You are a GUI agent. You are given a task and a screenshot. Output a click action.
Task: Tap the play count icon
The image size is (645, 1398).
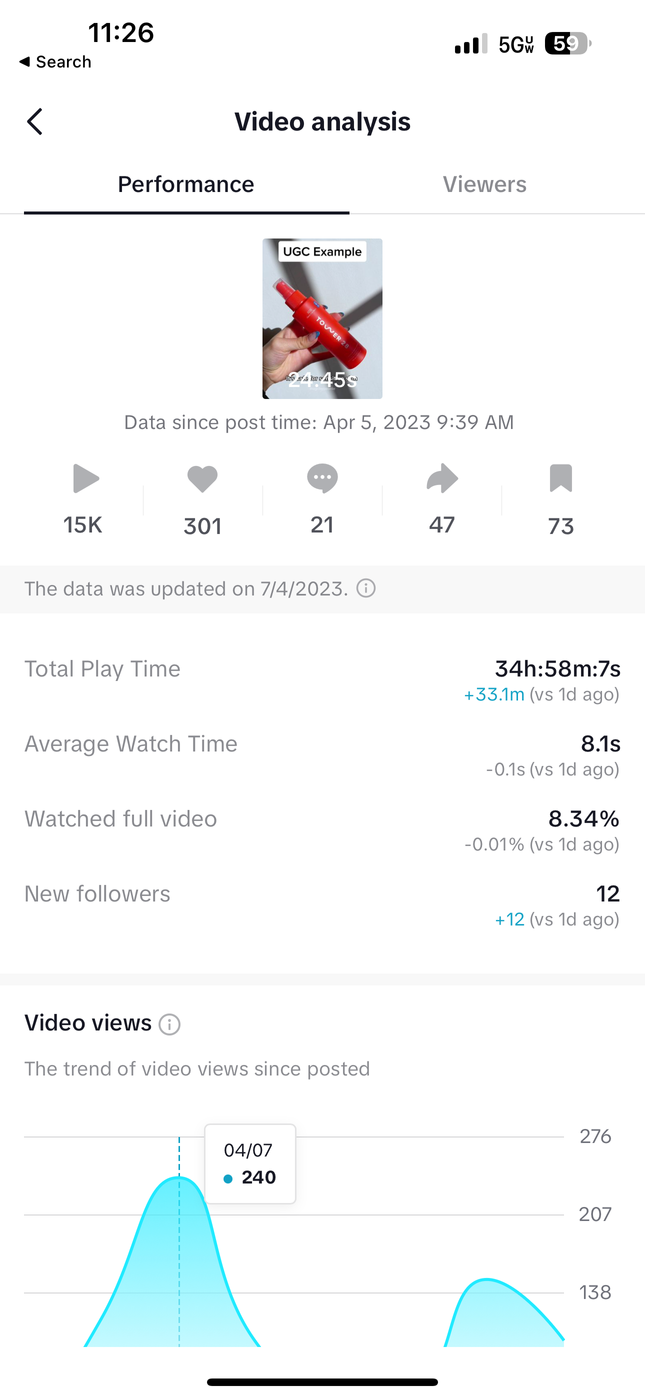click(x=86, y=480)
